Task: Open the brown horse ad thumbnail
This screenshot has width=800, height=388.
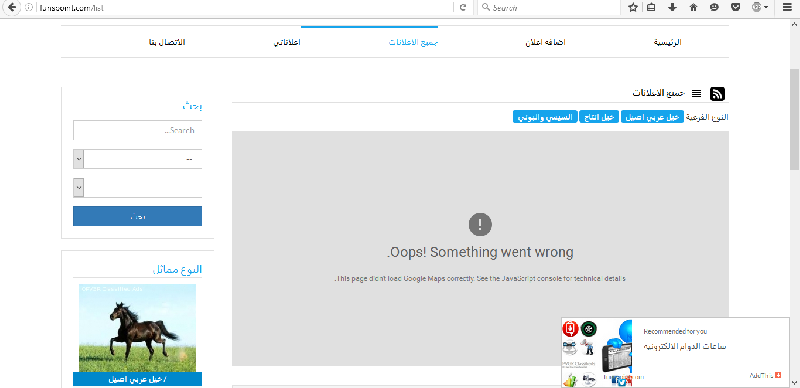Action: point(138,328)
